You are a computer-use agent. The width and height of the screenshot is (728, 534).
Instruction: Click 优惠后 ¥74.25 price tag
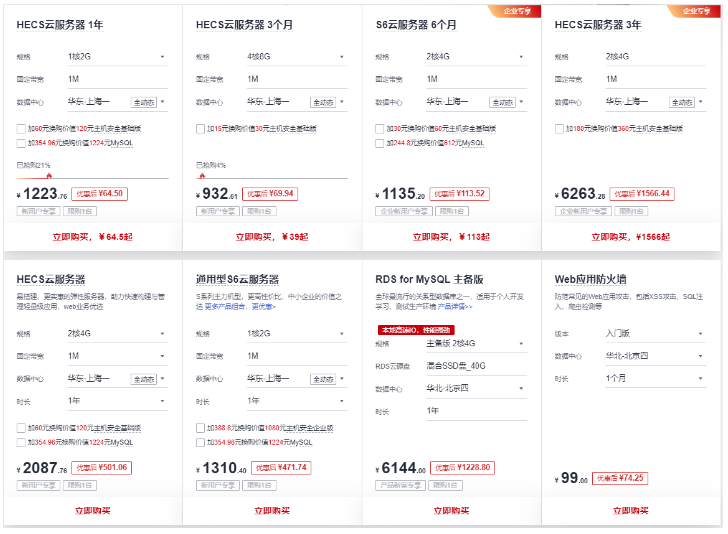pos(620,478)
